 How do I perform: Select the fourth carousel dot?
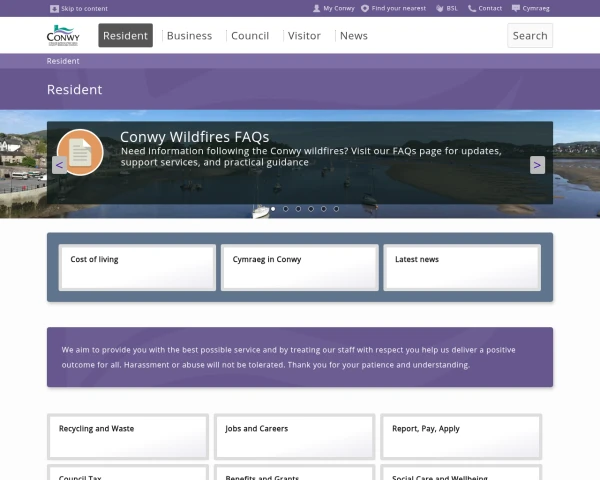point(311,209)
